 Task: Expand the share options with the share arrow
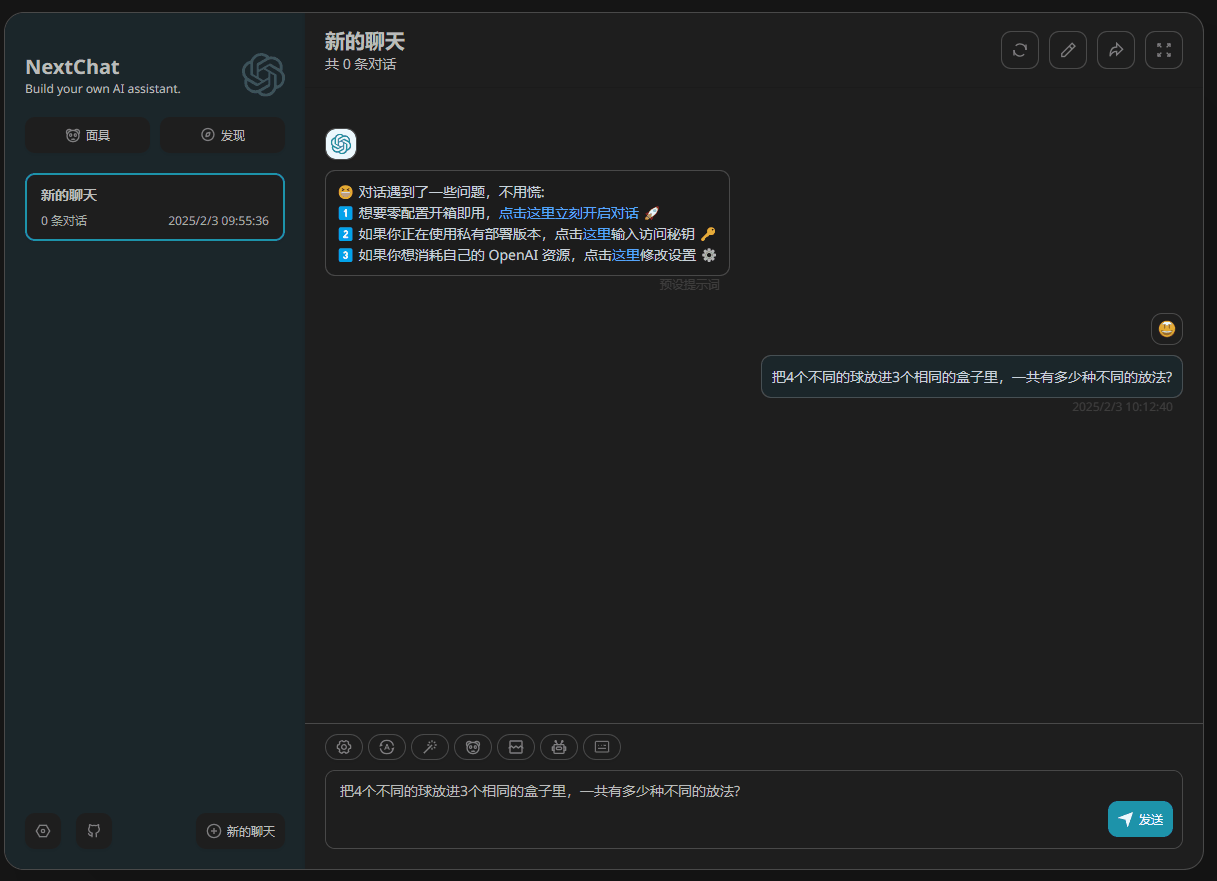pyautogui.click(x=1115, y=49)
